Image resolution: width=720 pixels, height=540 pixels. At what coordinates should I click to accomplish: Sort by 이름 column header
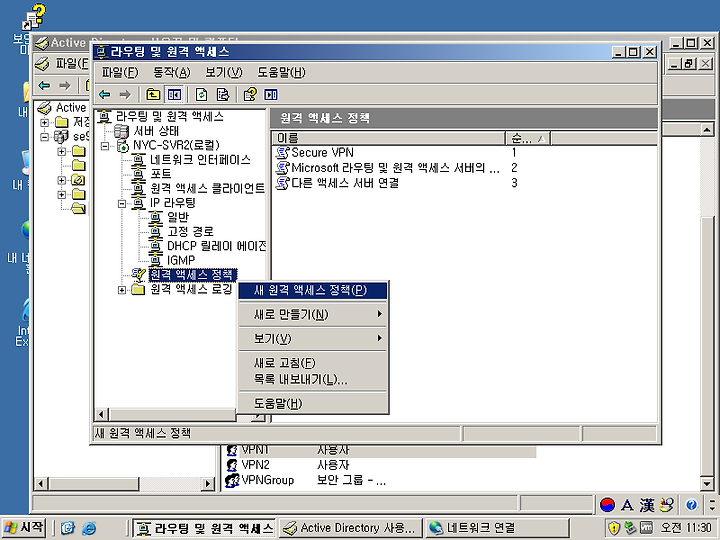coord(389,138)
